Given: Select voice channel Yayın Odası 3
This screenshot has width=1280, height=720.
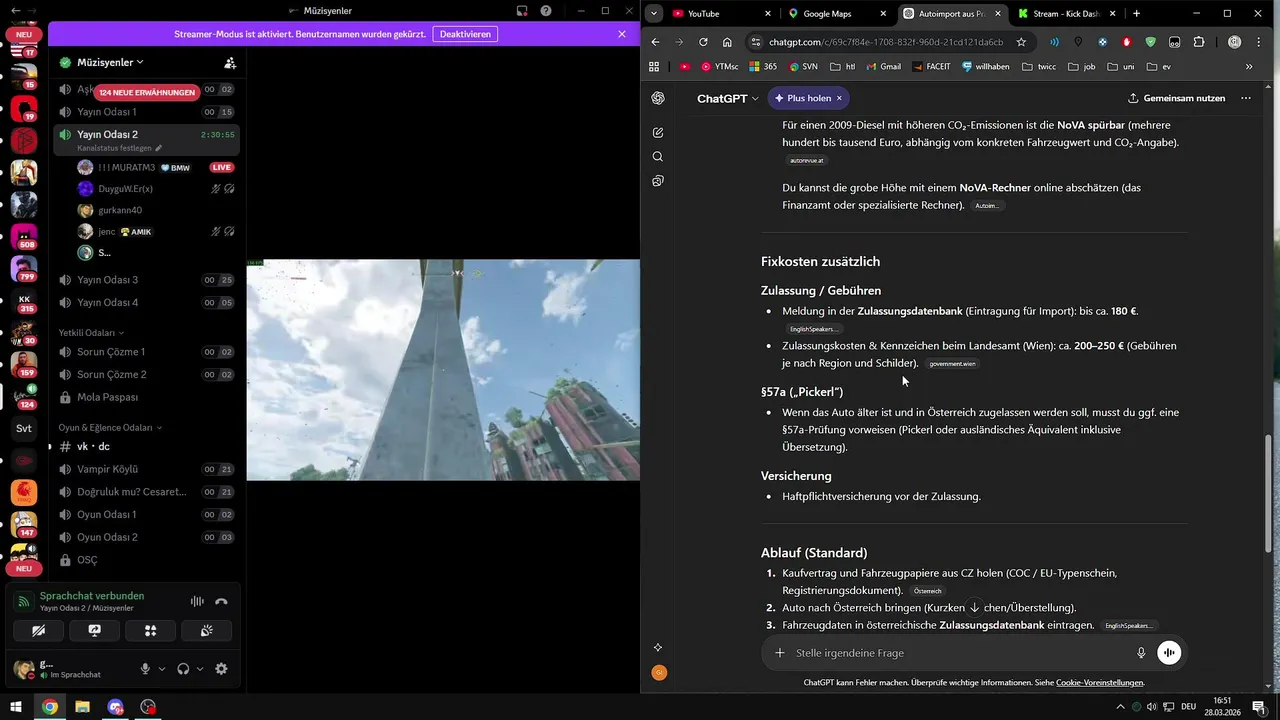Looking at the screenshot, I should coord(146,280).
